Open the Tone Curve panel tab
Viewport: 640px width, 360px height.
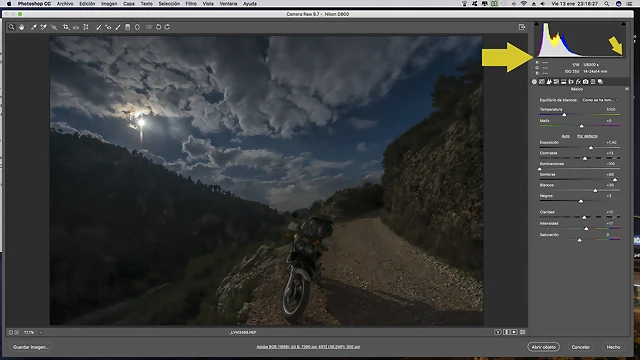pos(542,82)
